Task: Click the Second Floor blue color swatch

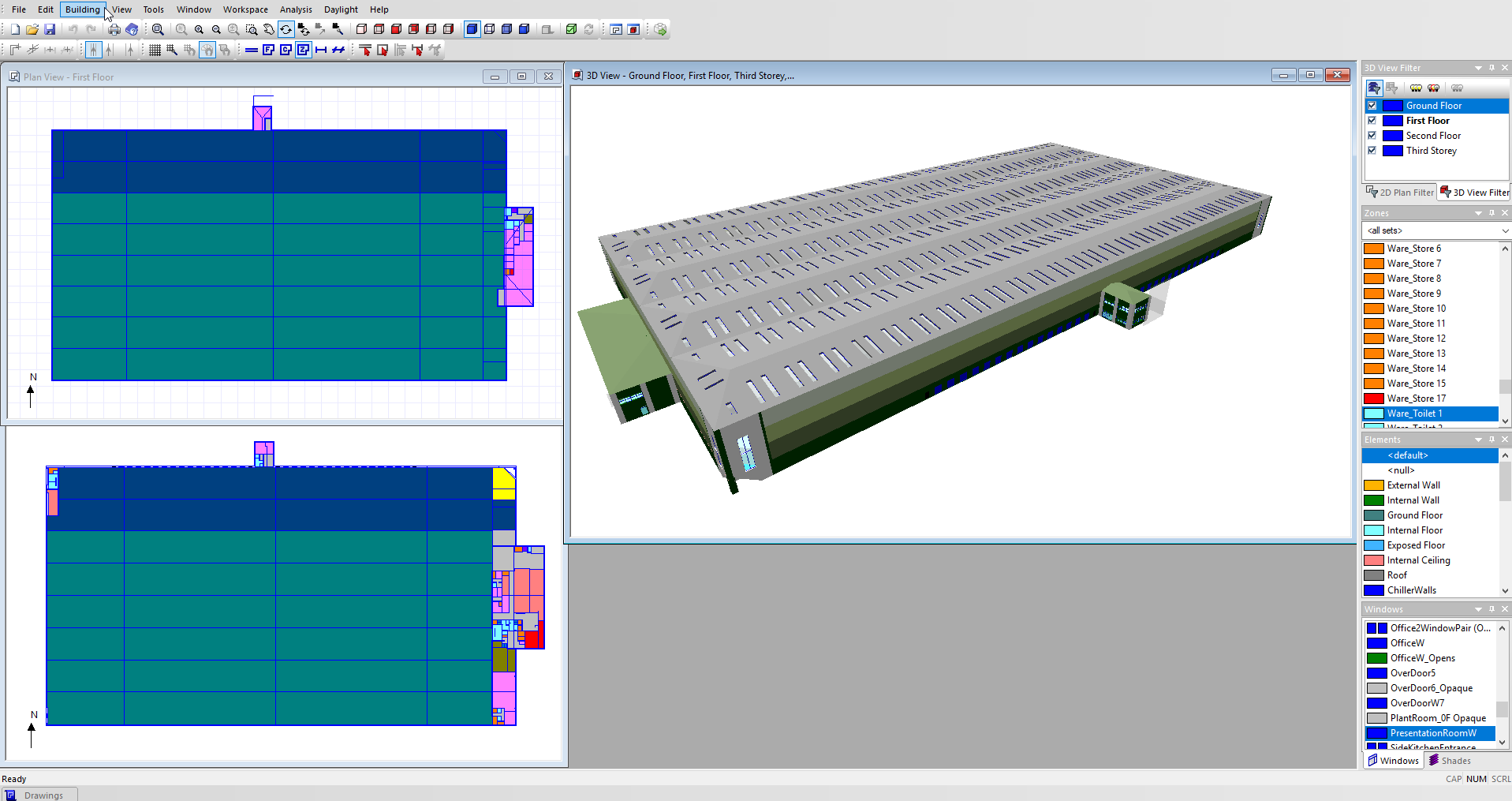Action: (x=1392, y=136)
